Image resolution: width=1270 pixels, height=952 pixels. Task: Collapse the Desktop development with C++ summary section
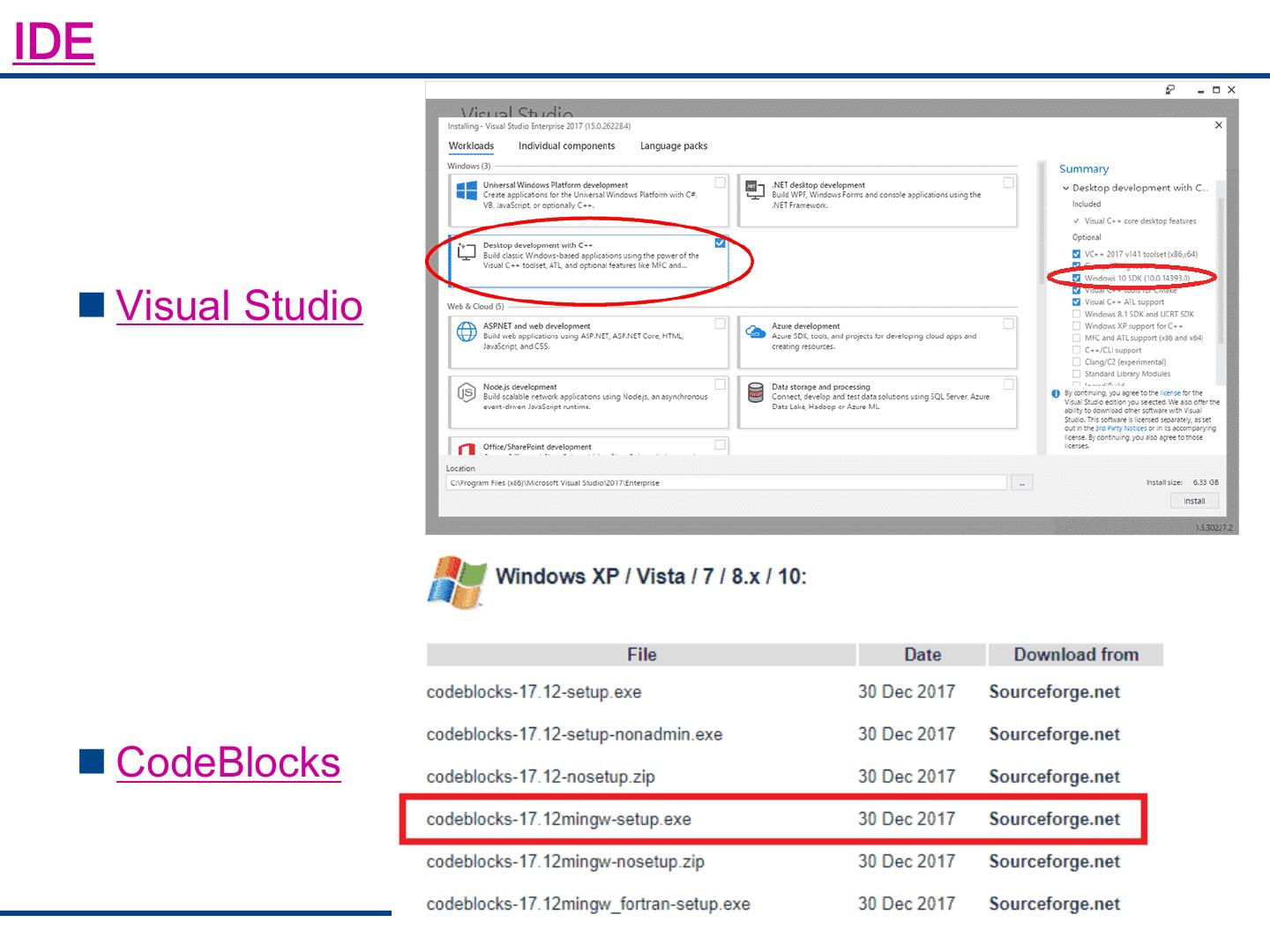click(1065, 188)
